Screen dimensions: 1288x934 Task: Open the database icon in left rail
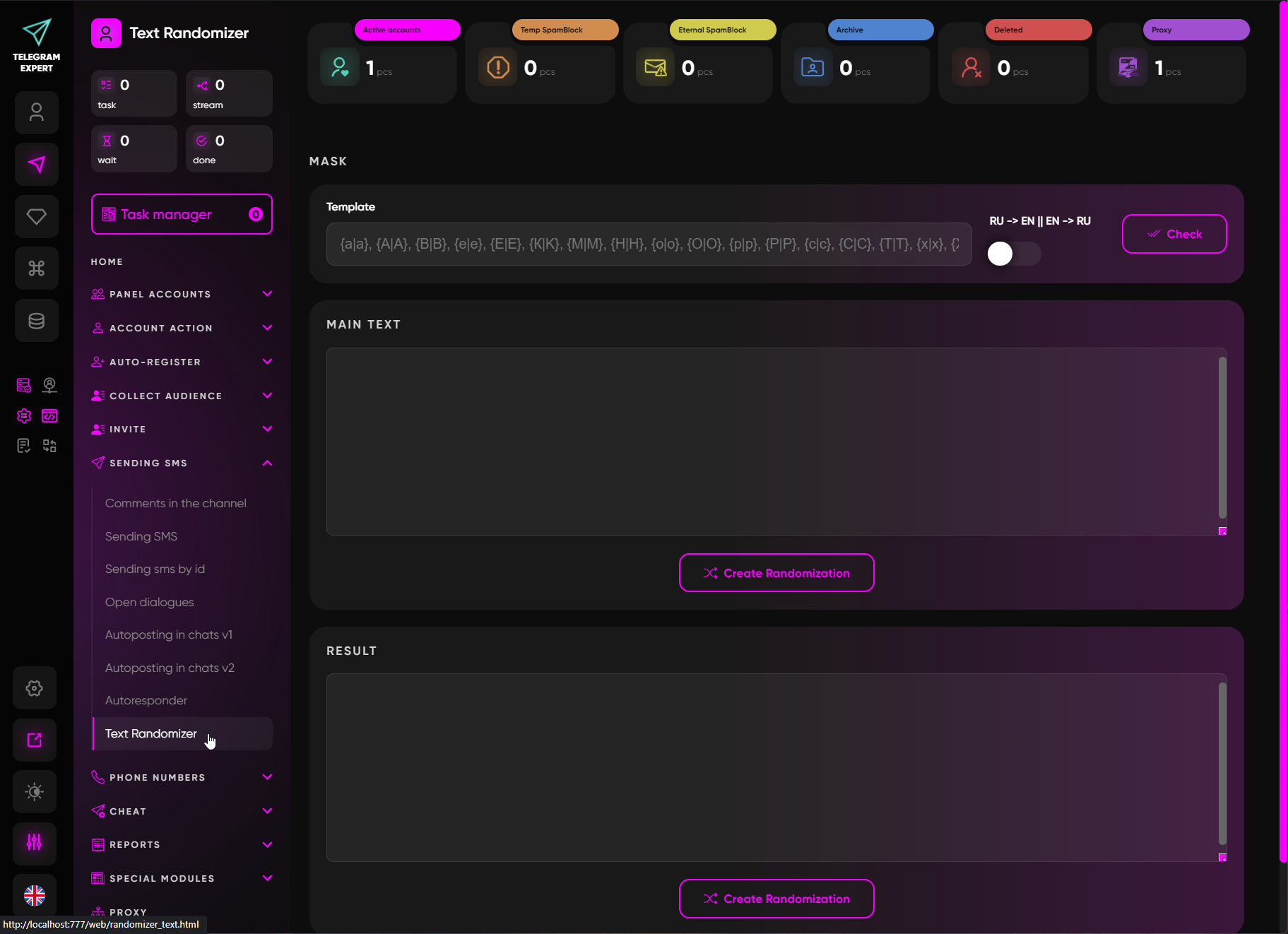click(37, 321)
